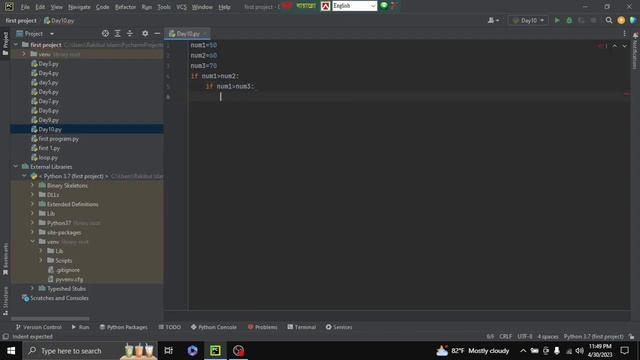Viewport: 640px width, 360px height.
Task: Open the Notifications side panel
Action: (x=635, y=51)
